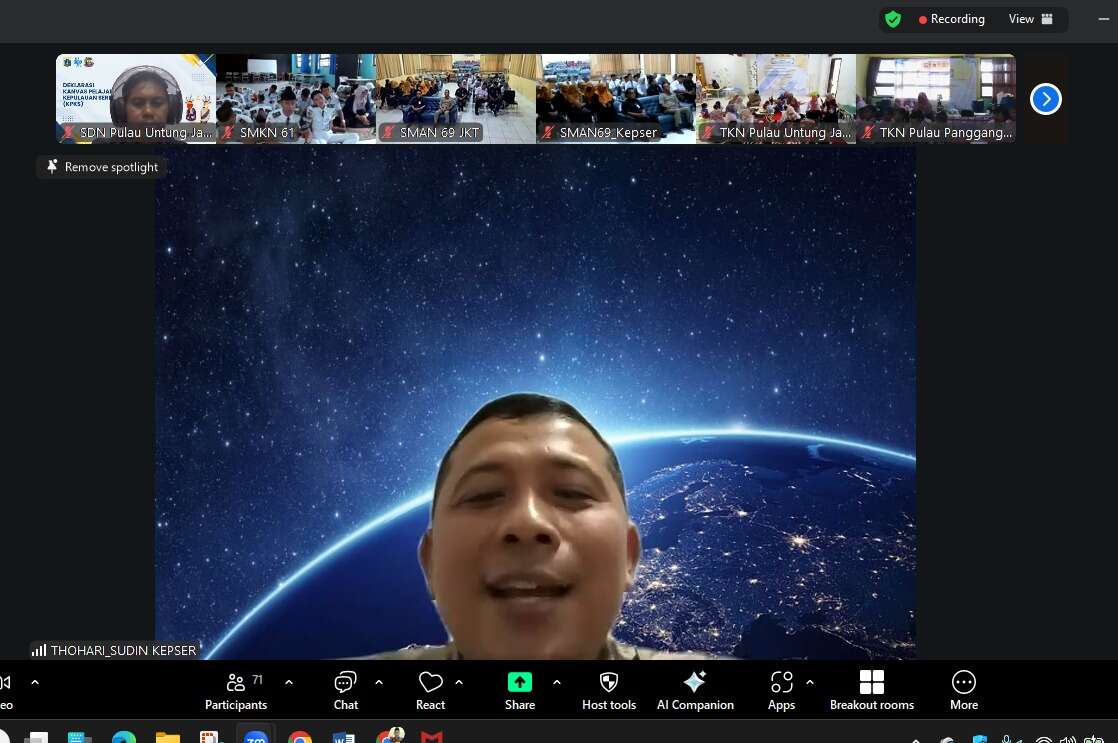This screenshot has width=1118, height=743.
Task: Expand the Share options arrow
Action: coord(557,682)
